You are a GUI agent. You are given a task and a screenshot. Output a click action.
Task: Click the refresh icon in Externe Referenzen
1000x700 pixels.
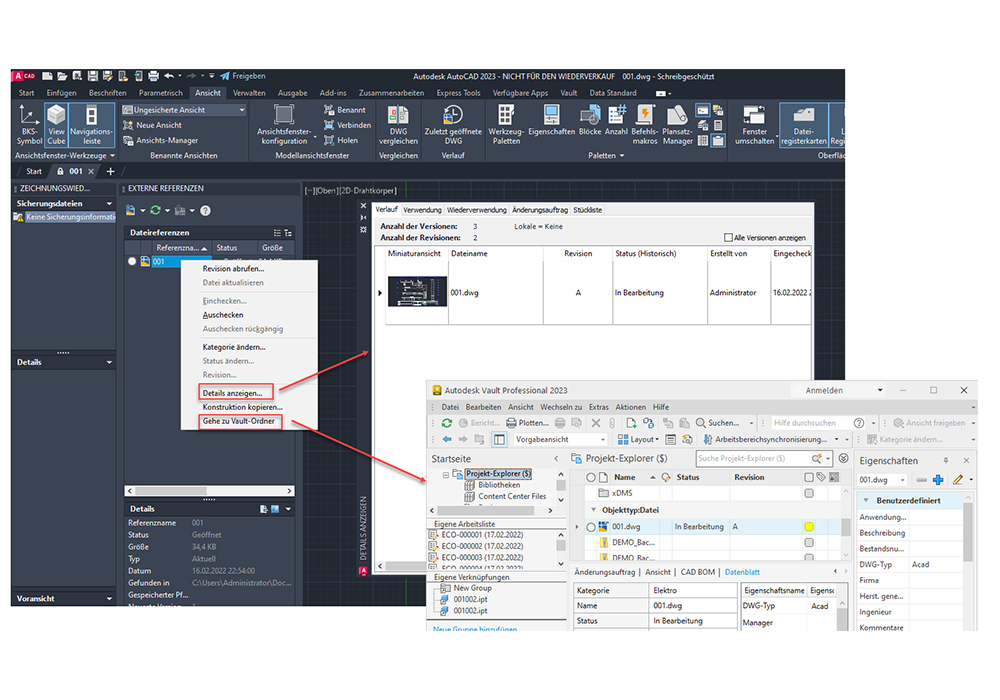click(156, 210)
